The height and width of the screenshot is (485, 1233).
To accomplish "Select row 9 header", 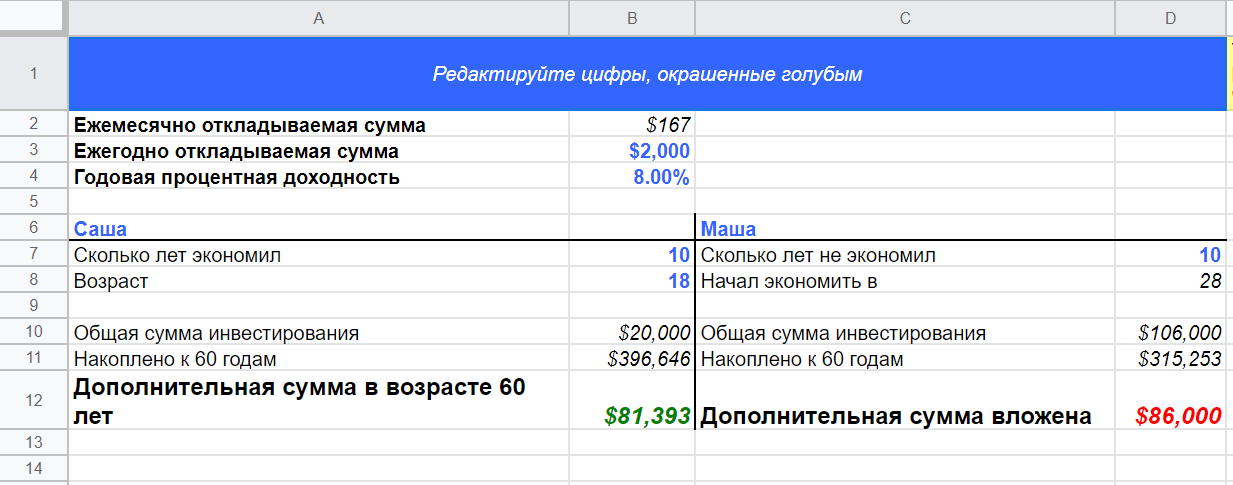I will pyautogui.click(x=33, y=306).
